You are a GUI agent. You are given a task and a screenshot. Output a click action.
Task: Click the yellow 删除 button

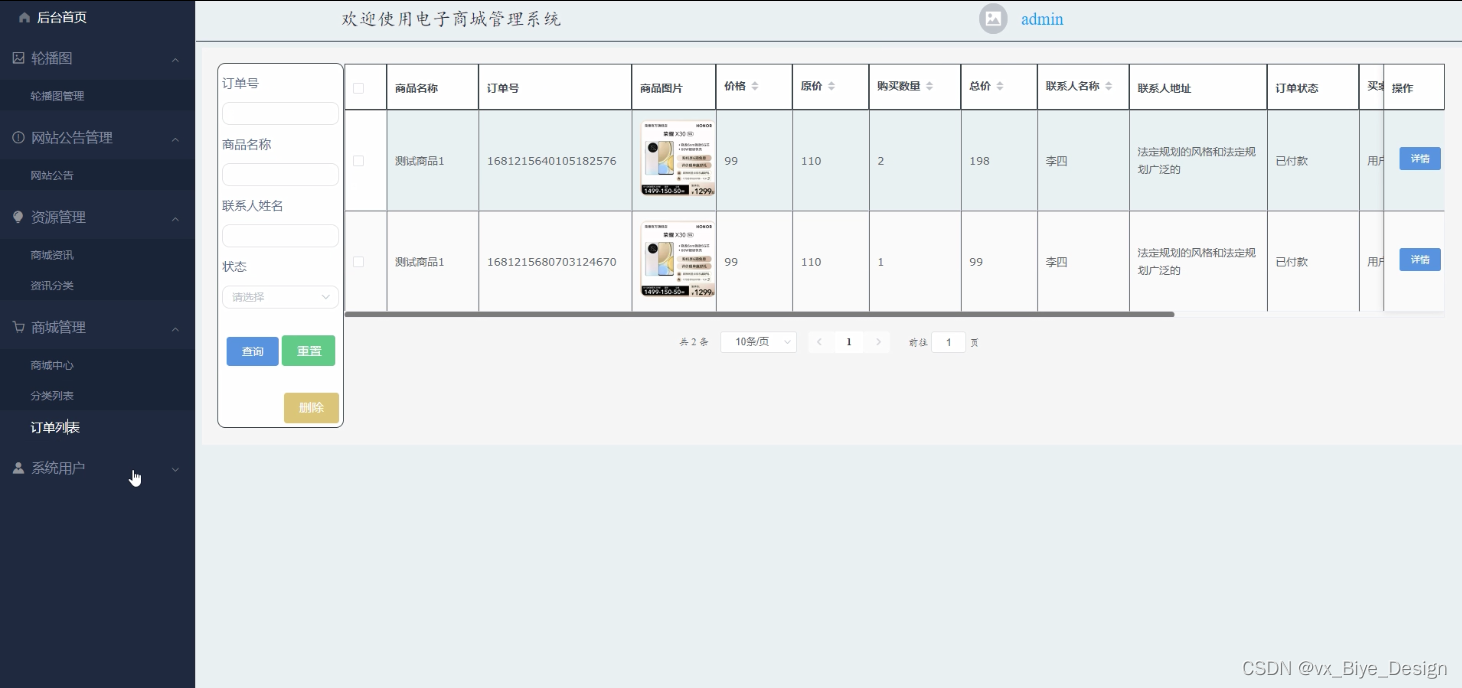(x=311, y=408)
